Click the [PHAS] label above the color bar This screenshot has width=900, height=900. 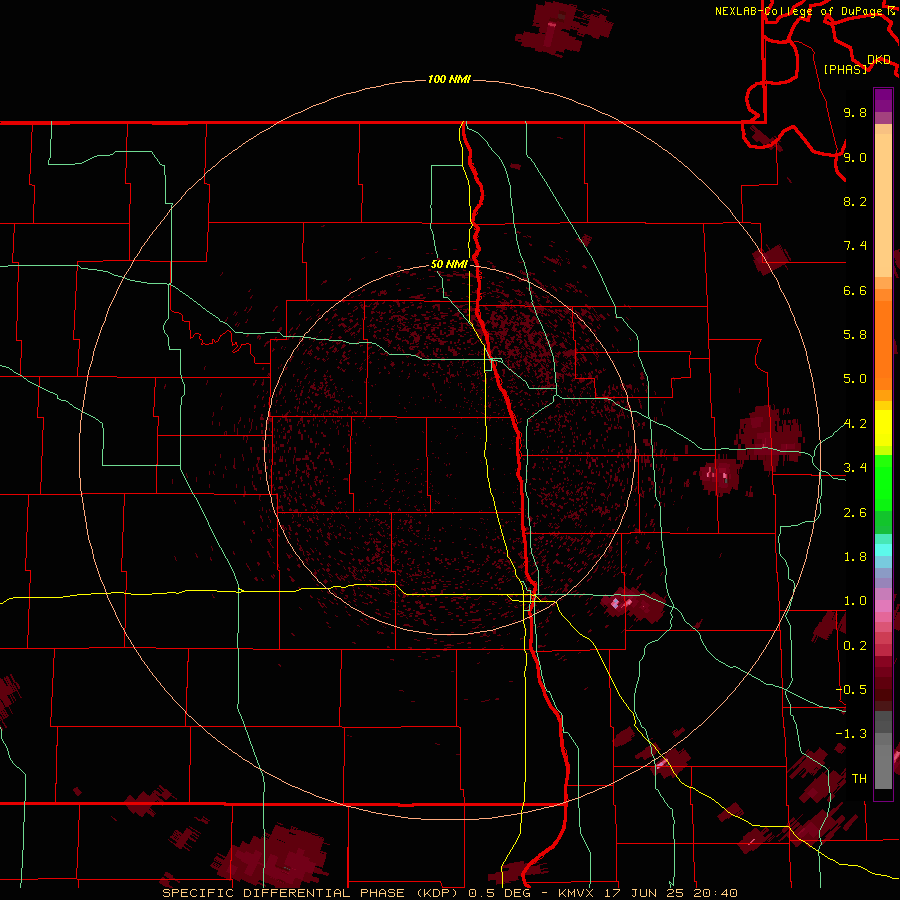tap(845, 69)
